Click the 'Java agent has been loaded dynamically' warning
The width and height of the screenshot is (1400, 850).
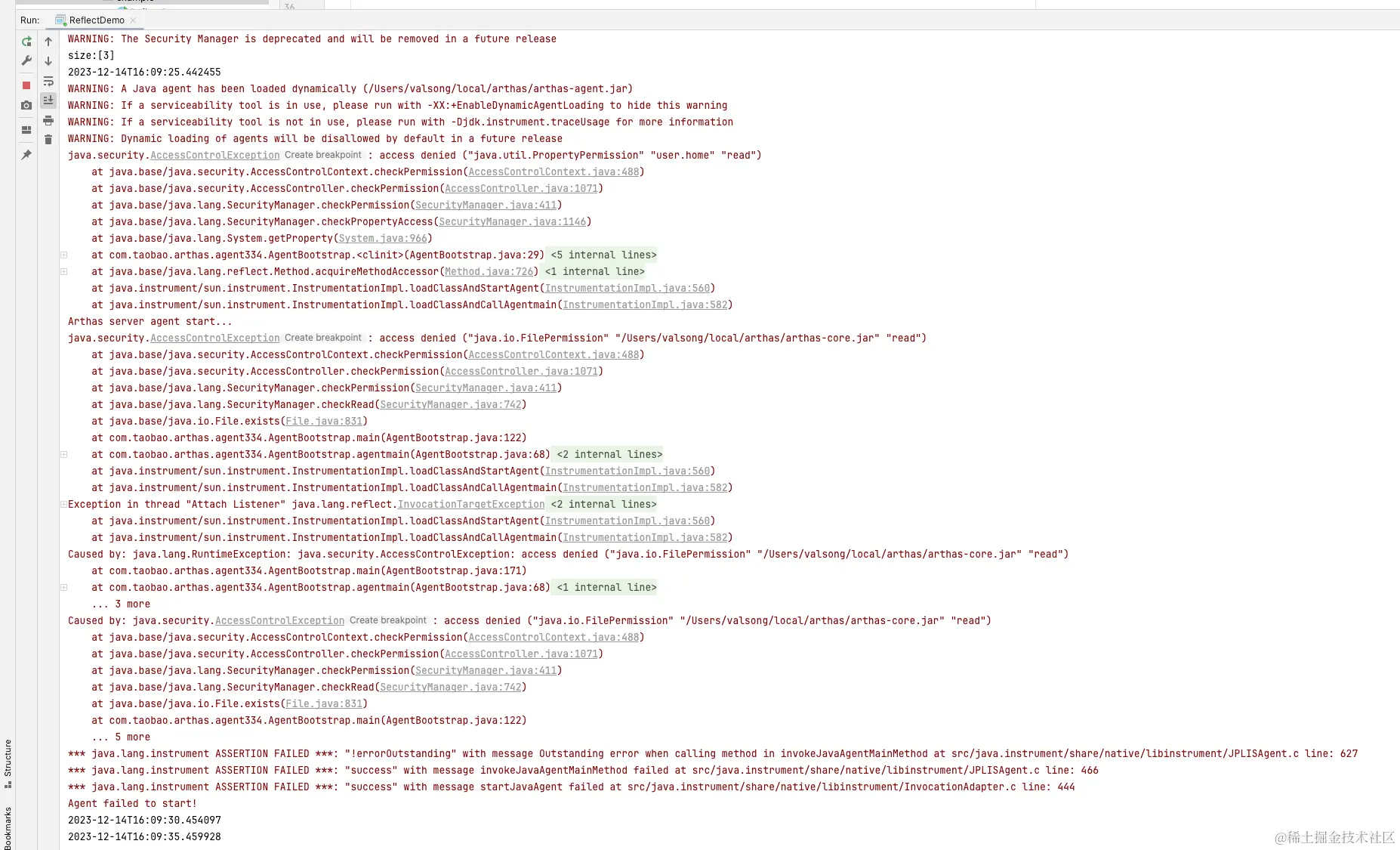tap(350, 88)
